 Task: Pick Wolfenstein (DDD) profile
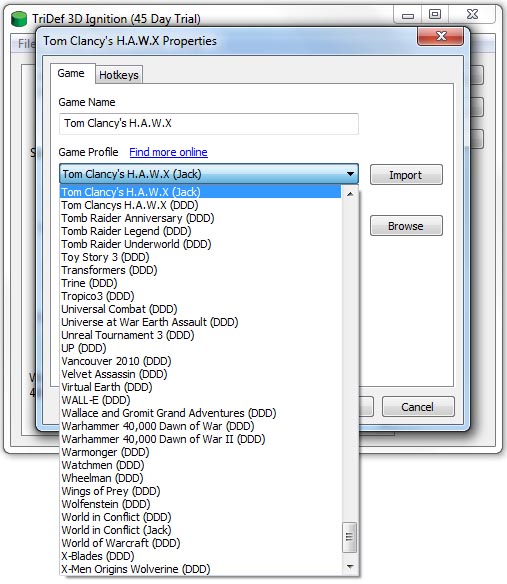[201, 504]
